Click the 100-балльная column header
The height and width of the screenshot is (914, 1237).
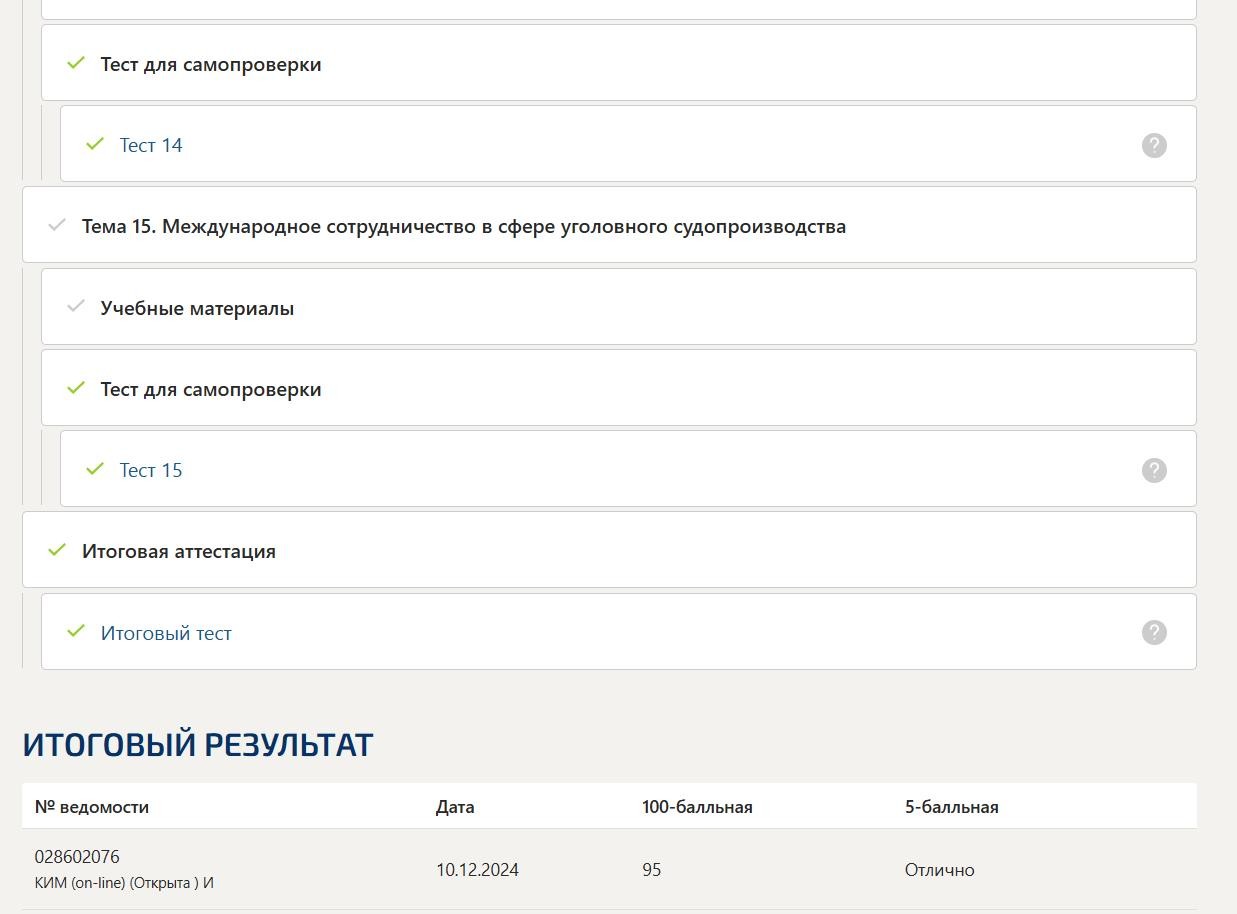click(697, 807)
